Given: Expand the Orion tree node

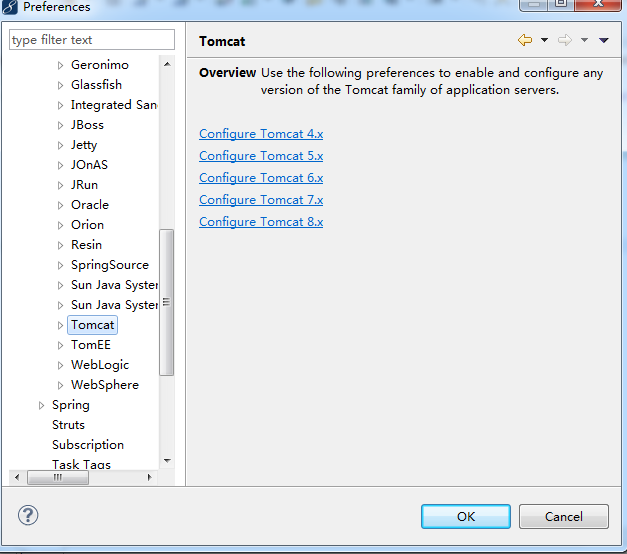Looking at the screenshot, I should [60, 225].
